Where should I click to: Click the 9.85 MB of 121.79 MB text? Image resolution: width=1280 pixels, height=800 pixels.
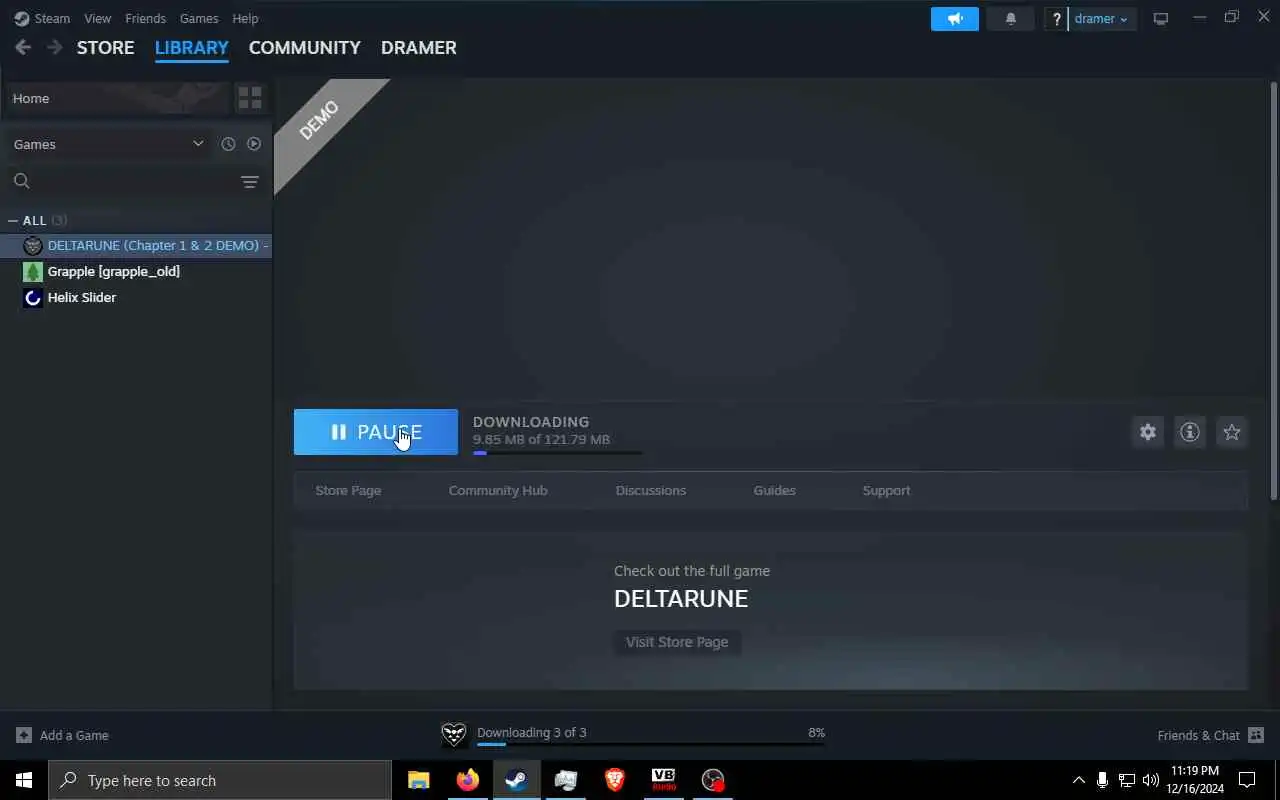click(x=541, y=439)
